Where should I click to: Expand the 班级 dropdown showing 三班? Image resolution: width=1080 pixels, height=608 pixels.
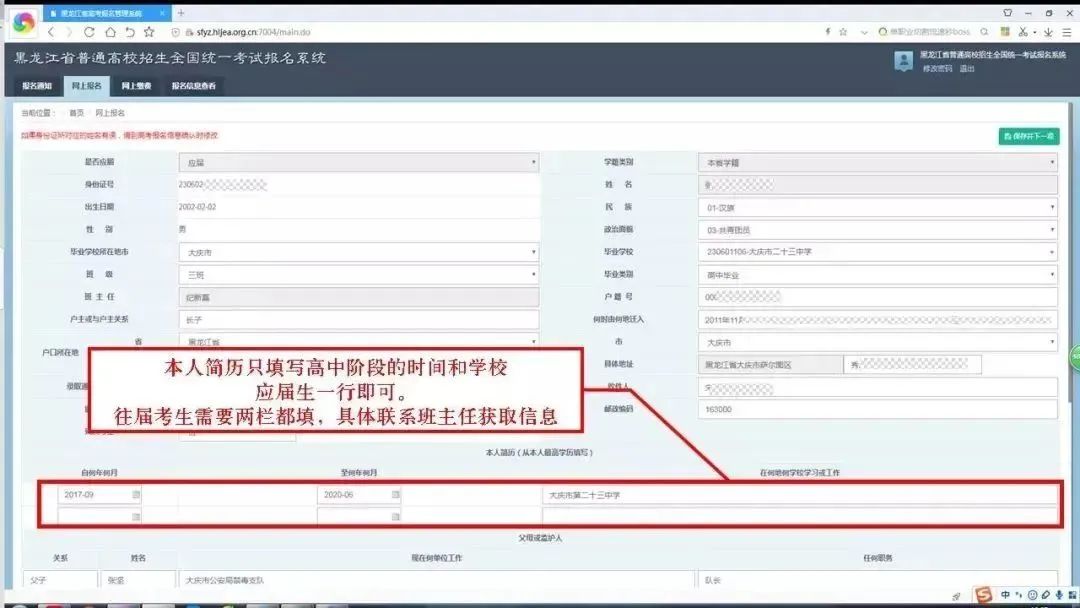[359, 274]
